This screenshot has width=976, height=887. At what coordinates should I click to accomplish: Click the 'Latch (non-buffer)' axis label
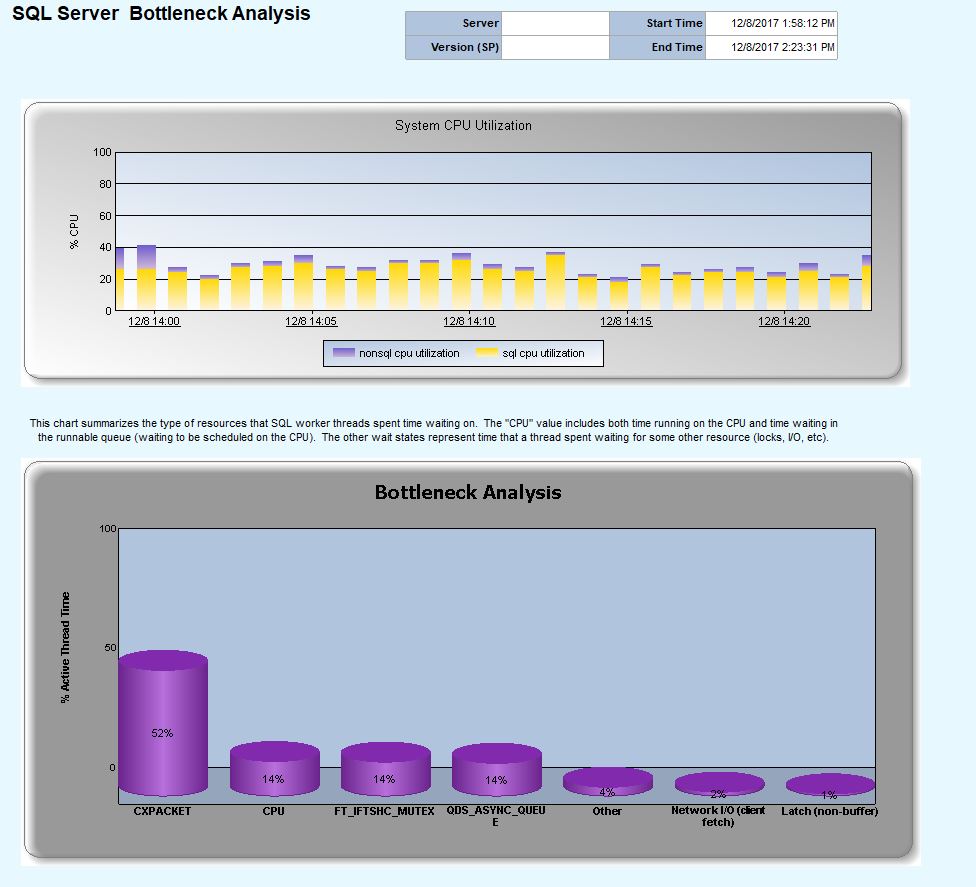830,811
